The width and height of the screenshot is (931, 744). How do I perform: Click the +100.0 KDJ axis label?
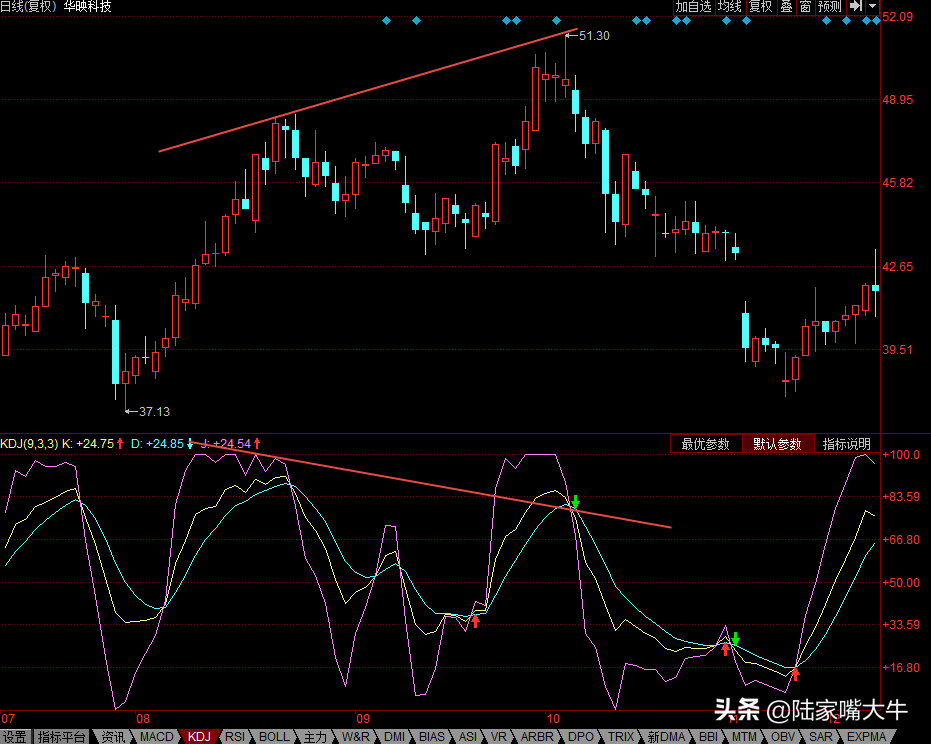901,455
